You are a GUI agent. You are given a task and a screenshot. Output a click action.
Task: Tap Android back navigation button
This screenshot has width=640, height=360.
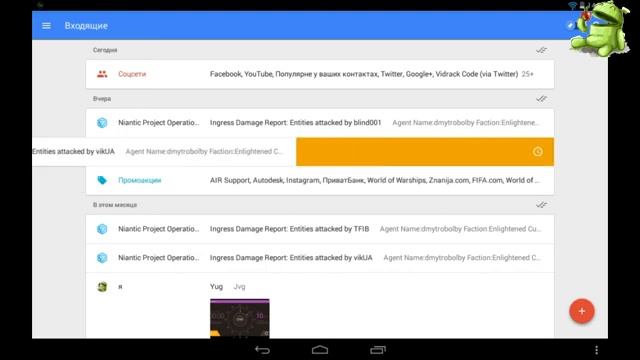(x=262, y=350)
